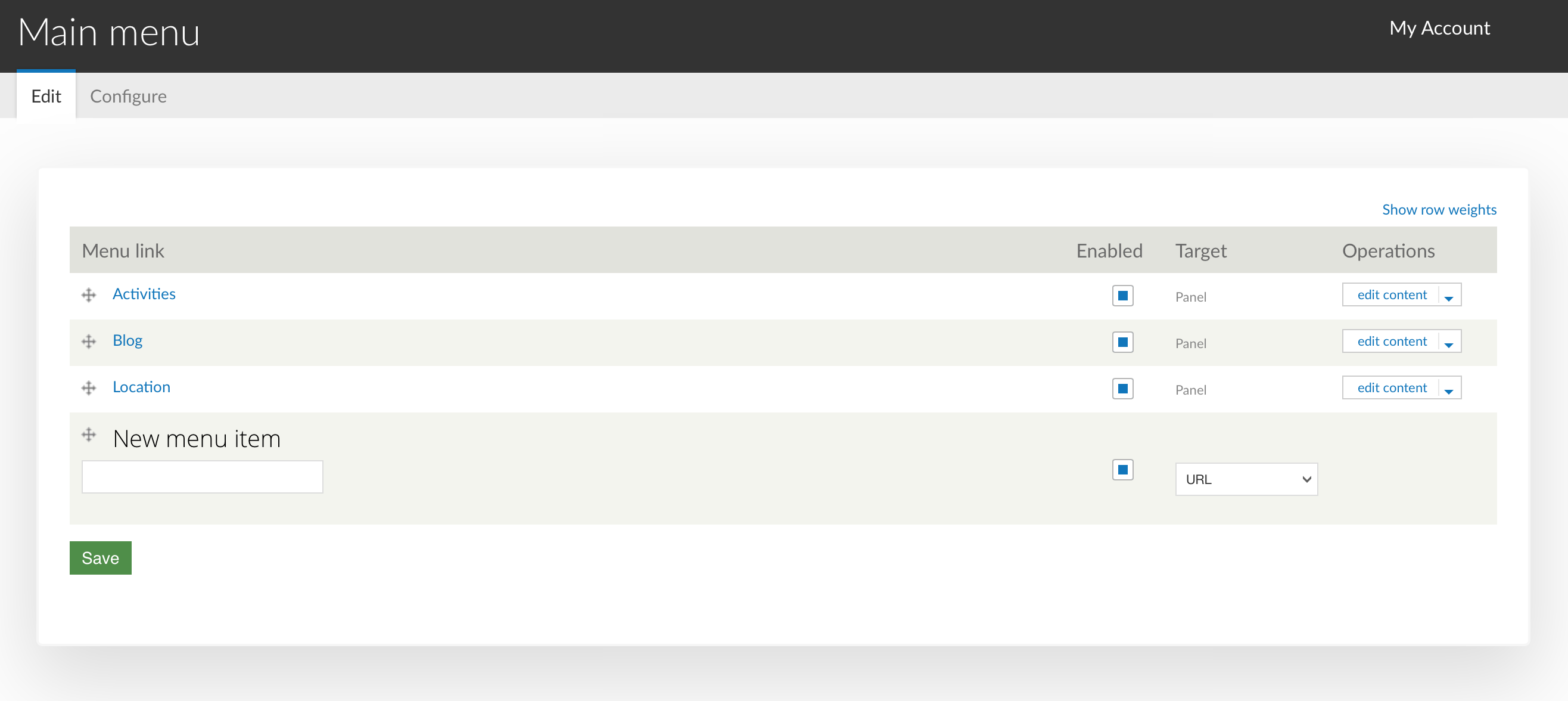Screen dimensions: 1568x701
Task: Click Show row weights link
Action: [1439, 209]
